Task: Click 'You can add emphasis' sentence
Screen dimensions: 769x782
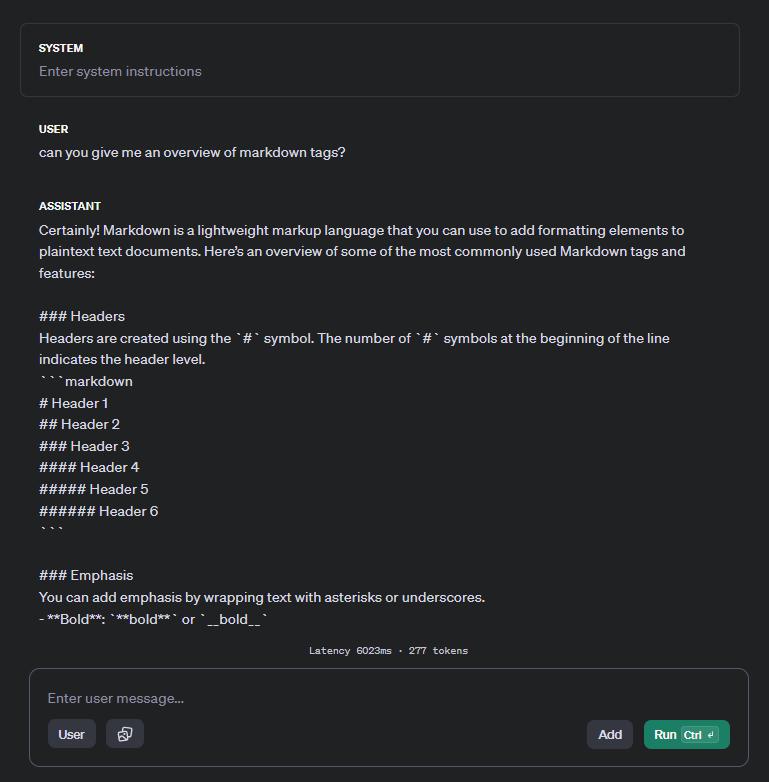Action: (262, 597)
